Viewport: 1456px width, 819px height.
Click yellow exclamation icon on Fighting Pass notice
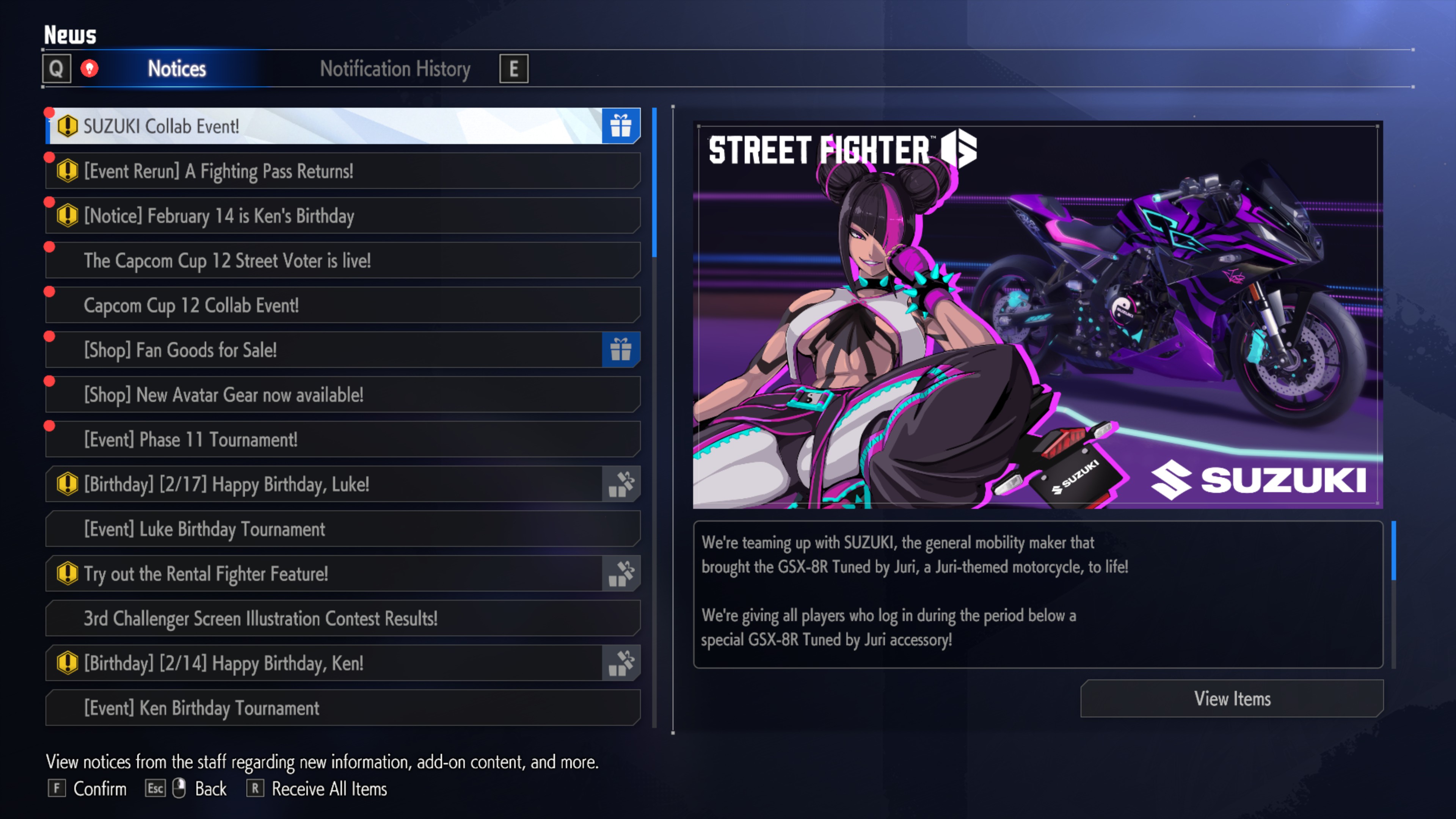[67, 171]
